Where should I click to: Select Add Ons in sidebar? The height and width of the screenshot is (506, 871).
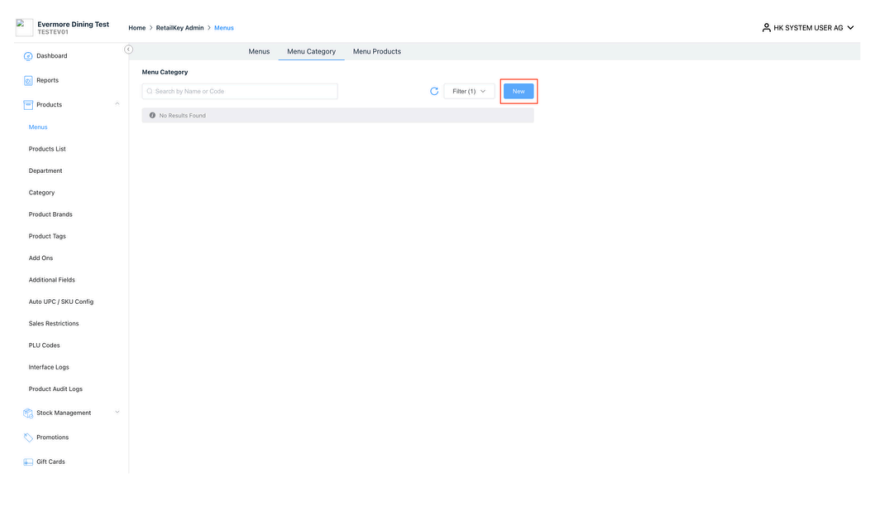pos(41,258)
